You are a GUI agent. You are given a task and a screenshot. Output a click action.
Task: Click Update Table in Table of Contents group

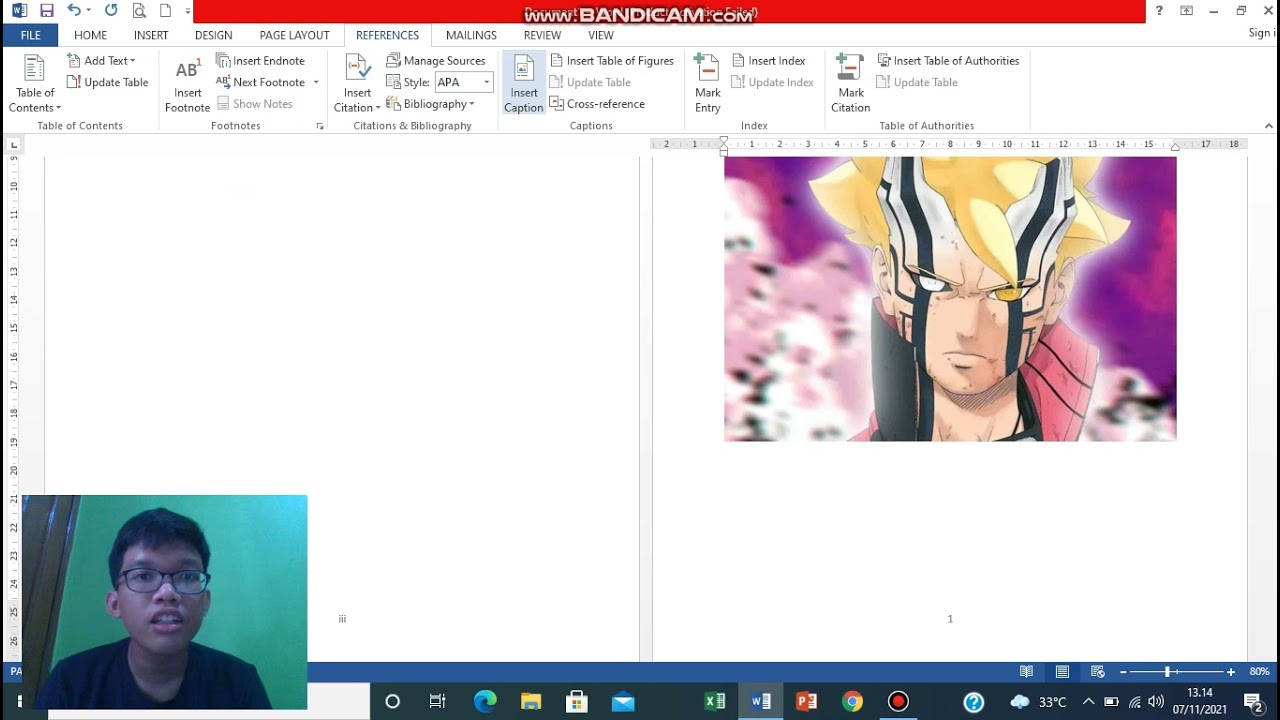pyautogui.click(x=108, y=83)
